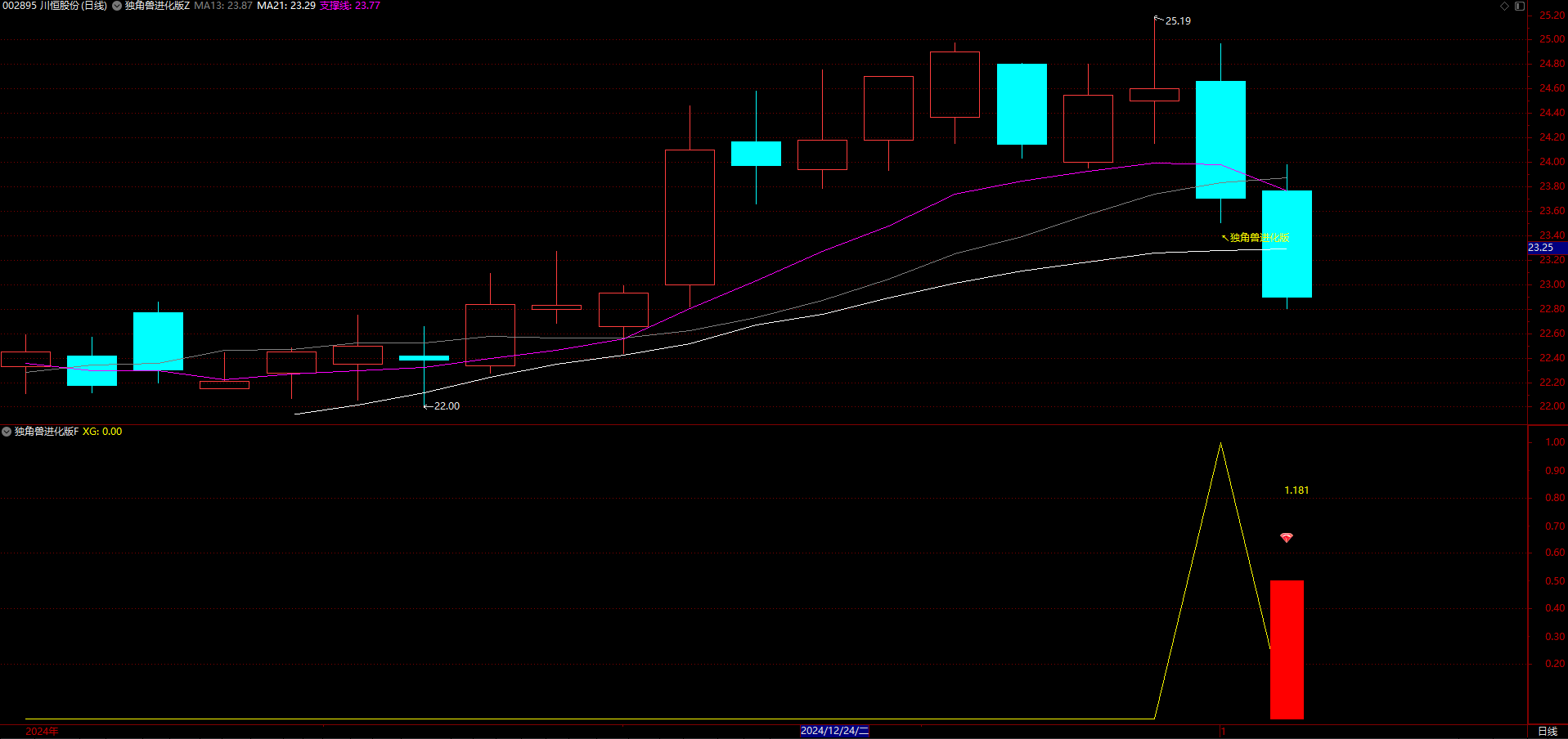Click the 支撑线: 23.77 magenta label
The height and width of the screenshot is (739, 1568).
click(x=350, y=6)
